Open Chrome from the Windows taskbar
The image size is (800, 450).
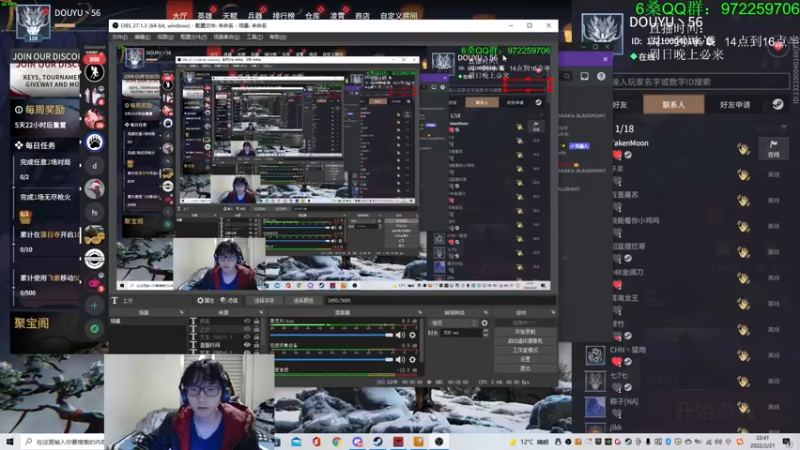click(337, 442)
